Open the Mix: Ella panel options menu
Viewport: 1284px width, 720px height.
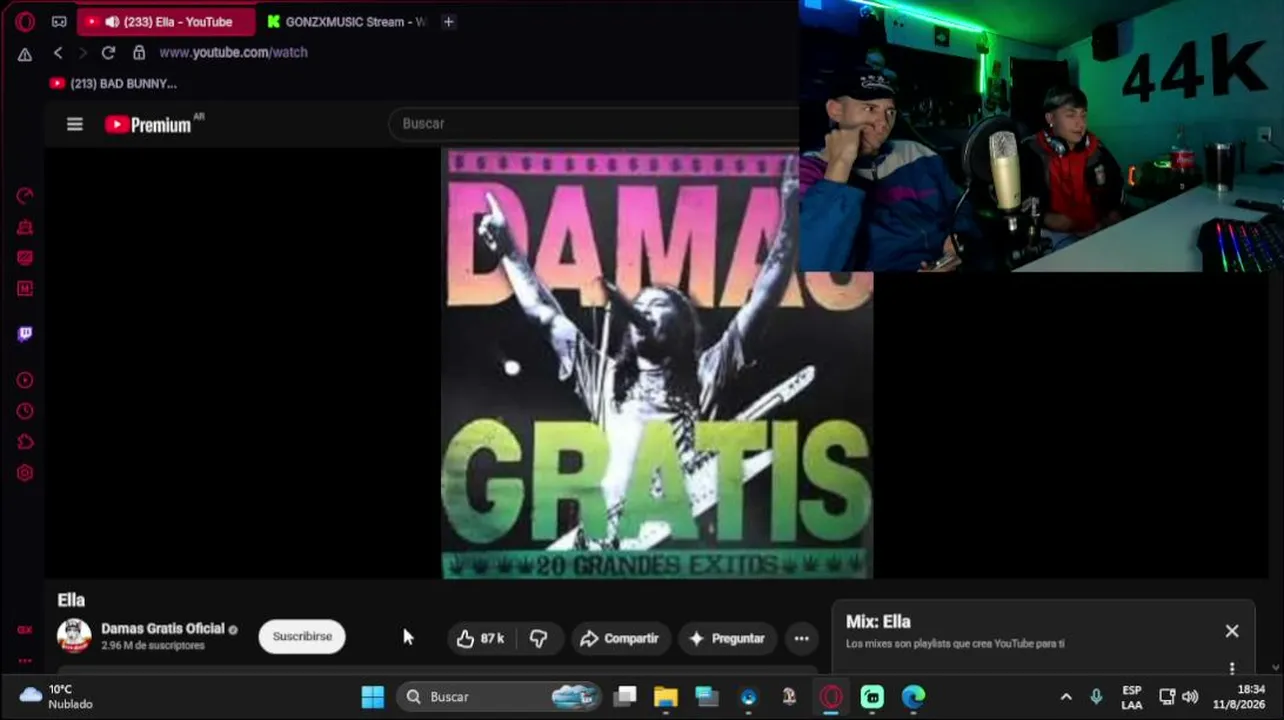(x=1232, y=668)
